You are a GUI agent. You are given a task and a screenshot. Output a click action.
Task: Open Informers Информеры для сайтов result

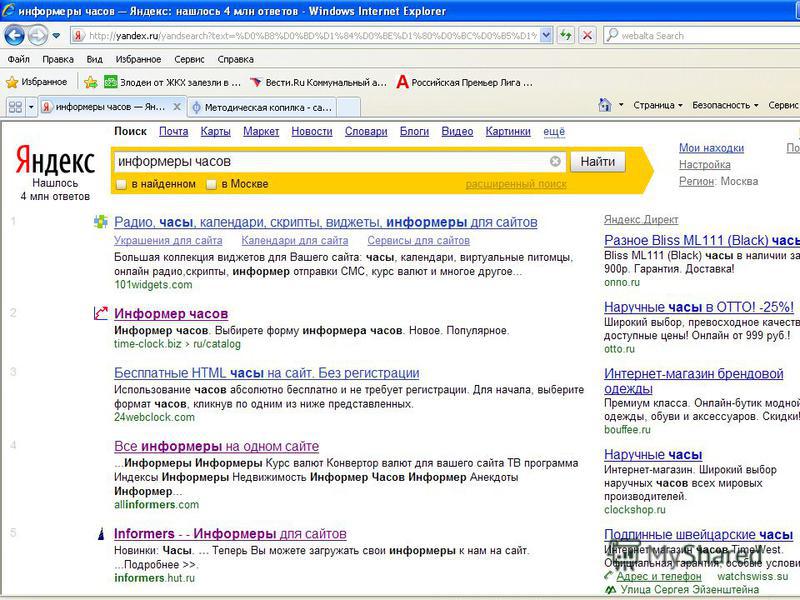[x=230, y=534]
